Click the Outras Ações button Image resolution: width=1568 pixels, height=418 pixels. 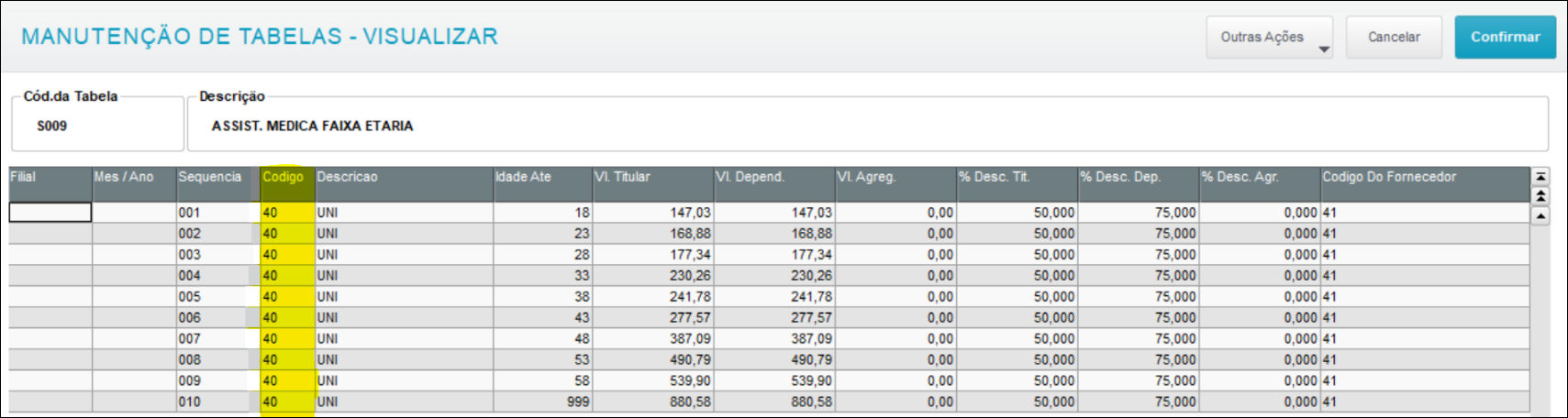[1269, 38]
